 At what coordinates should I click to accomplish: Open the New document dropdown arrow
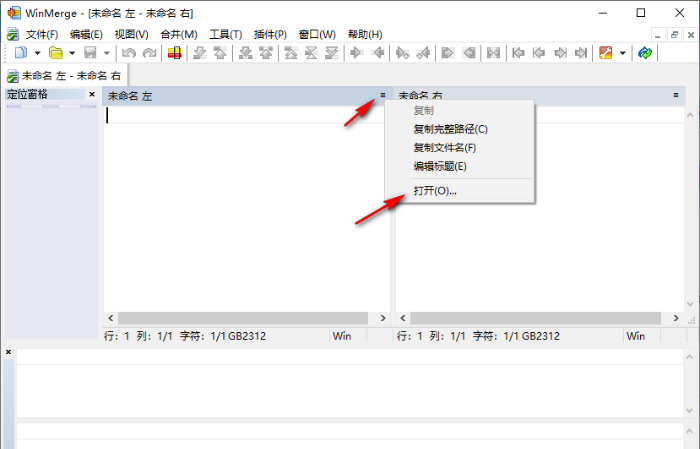click(38, 53)
